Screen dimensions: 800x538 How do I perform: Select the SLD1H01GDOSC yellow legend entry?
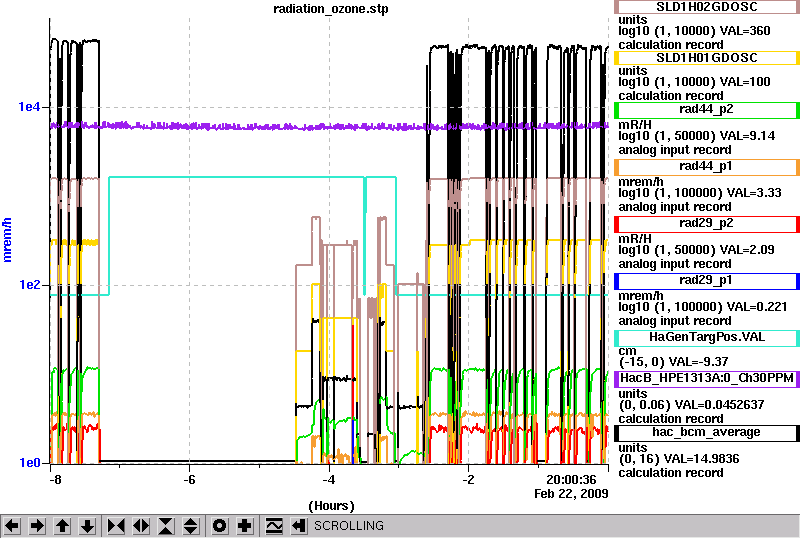click(x=707, y=58)
